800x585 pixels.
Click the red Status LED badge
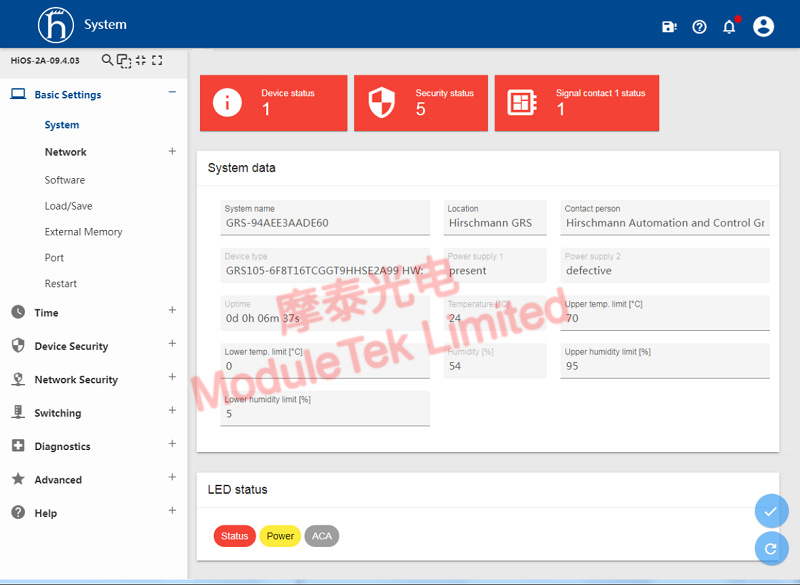235,536
